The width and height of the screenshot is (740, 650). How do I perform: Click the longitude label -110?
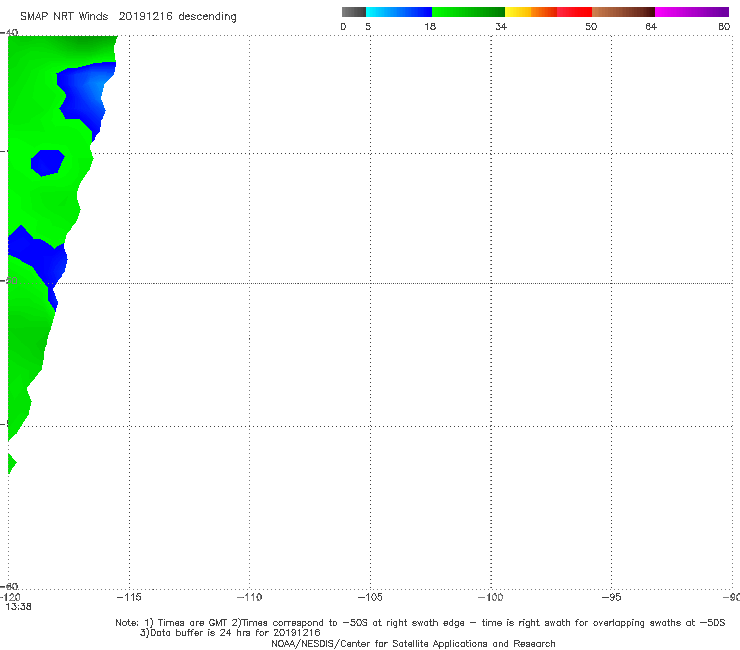249,597
